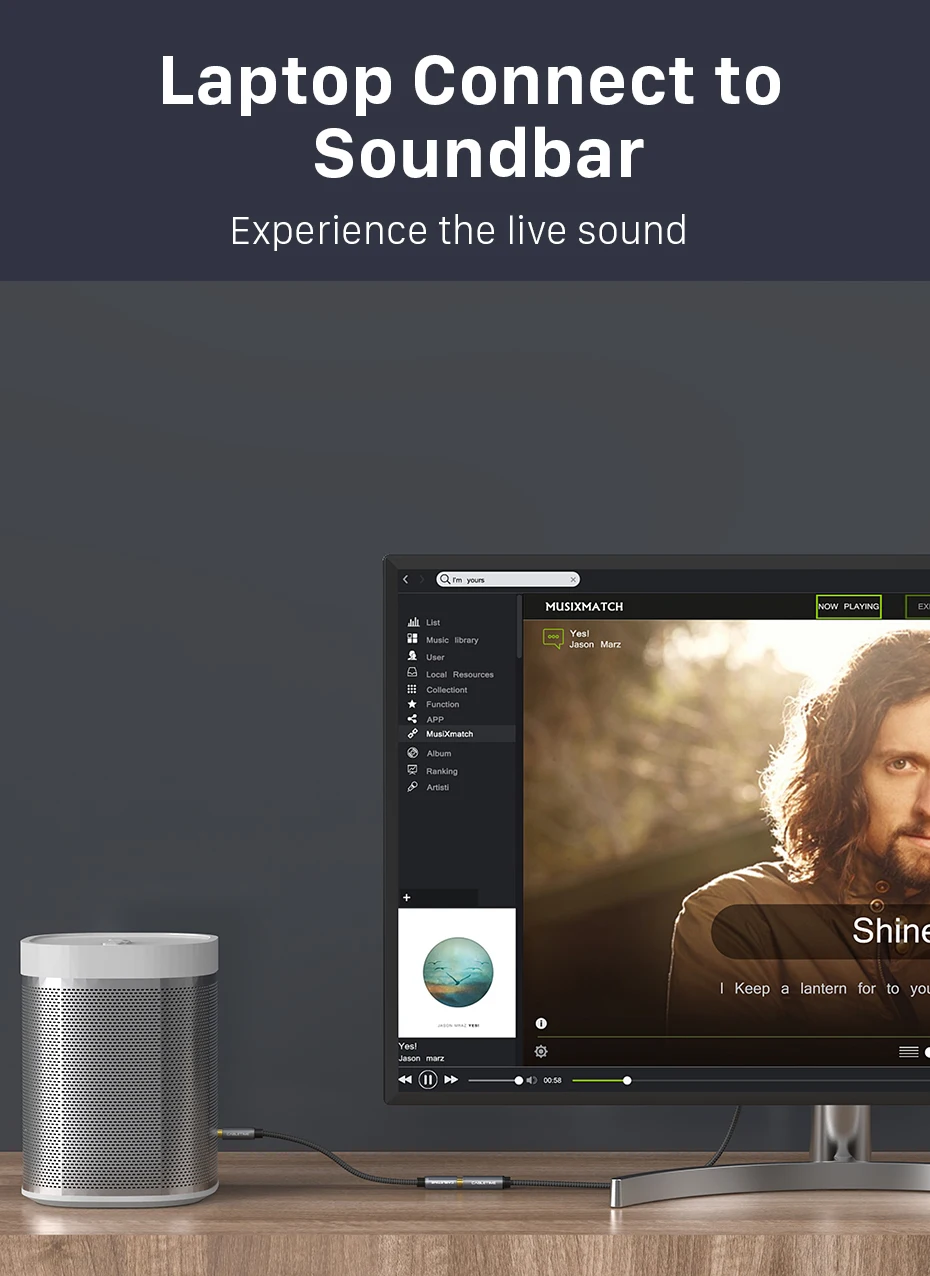The height and width of the screenshot is (1276, 930).
Task: Skip to the next track
Action: click(451, 1080)
